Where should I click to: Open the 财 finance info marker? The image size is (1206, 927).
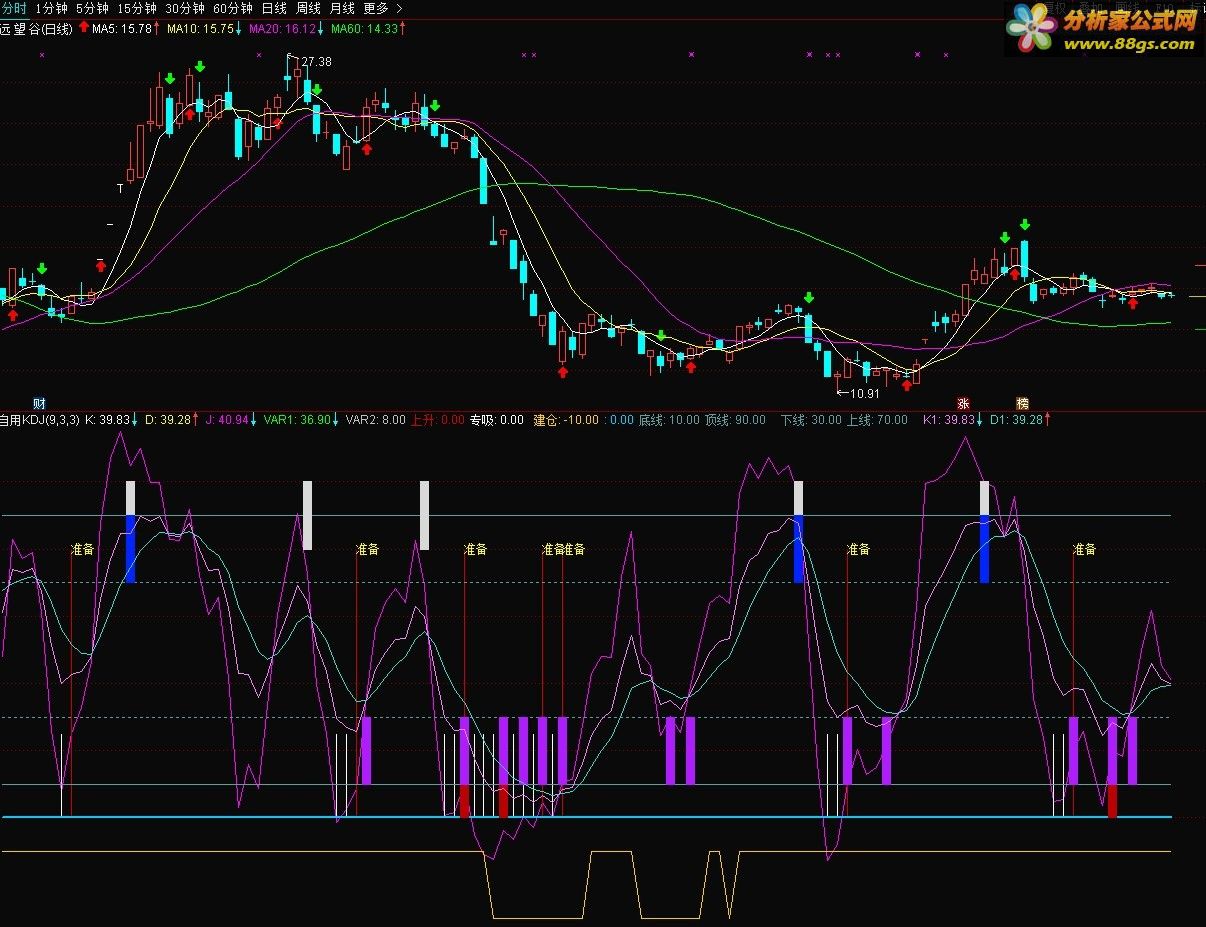[39, 403]
